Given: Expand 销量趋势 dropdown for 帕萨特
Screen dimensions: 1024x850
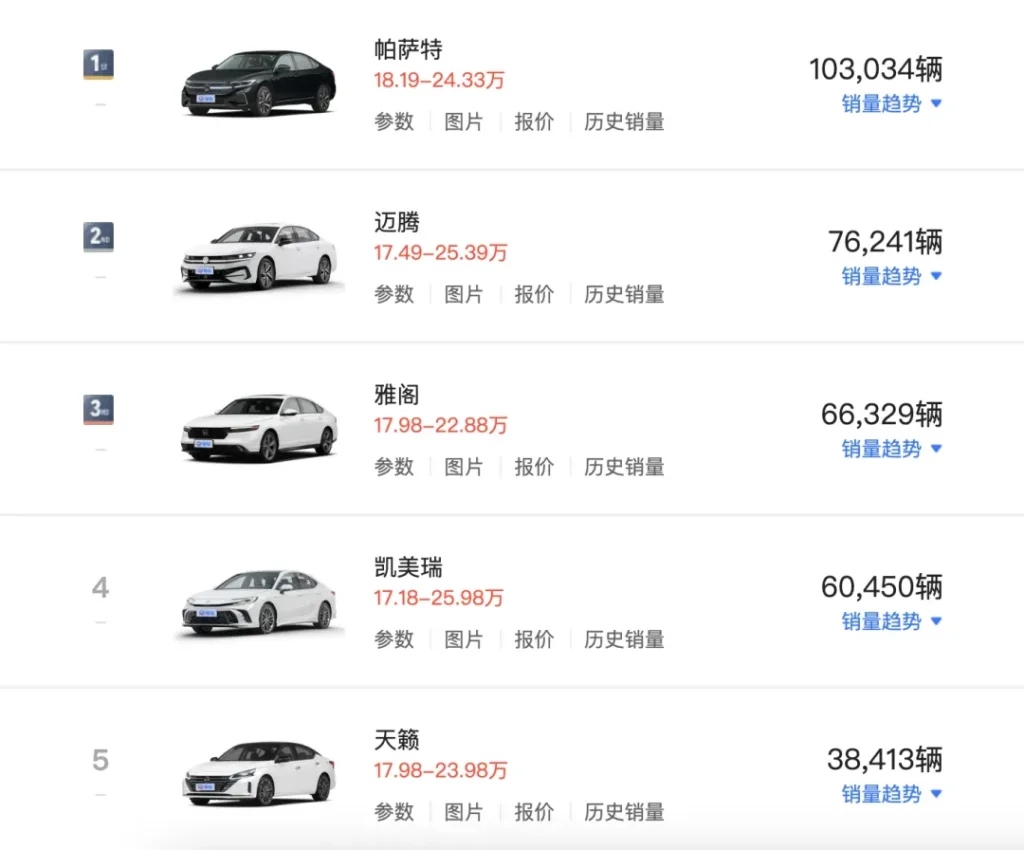Looking at the screenshot, I should (x=891, y=104).
